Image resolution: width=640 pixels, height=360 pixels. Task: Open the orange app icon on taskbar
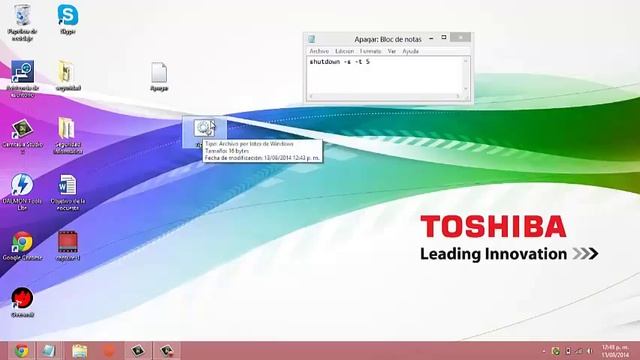(109, 351)
